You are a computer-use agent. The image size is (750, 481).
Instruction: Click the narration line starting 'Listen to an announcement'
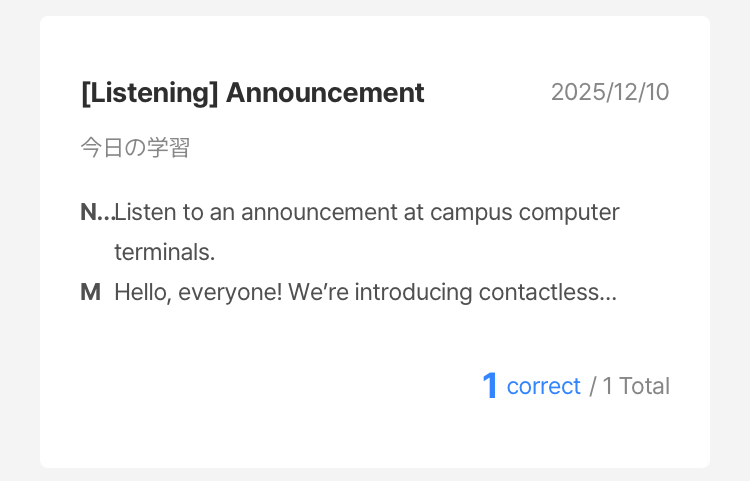367,212
